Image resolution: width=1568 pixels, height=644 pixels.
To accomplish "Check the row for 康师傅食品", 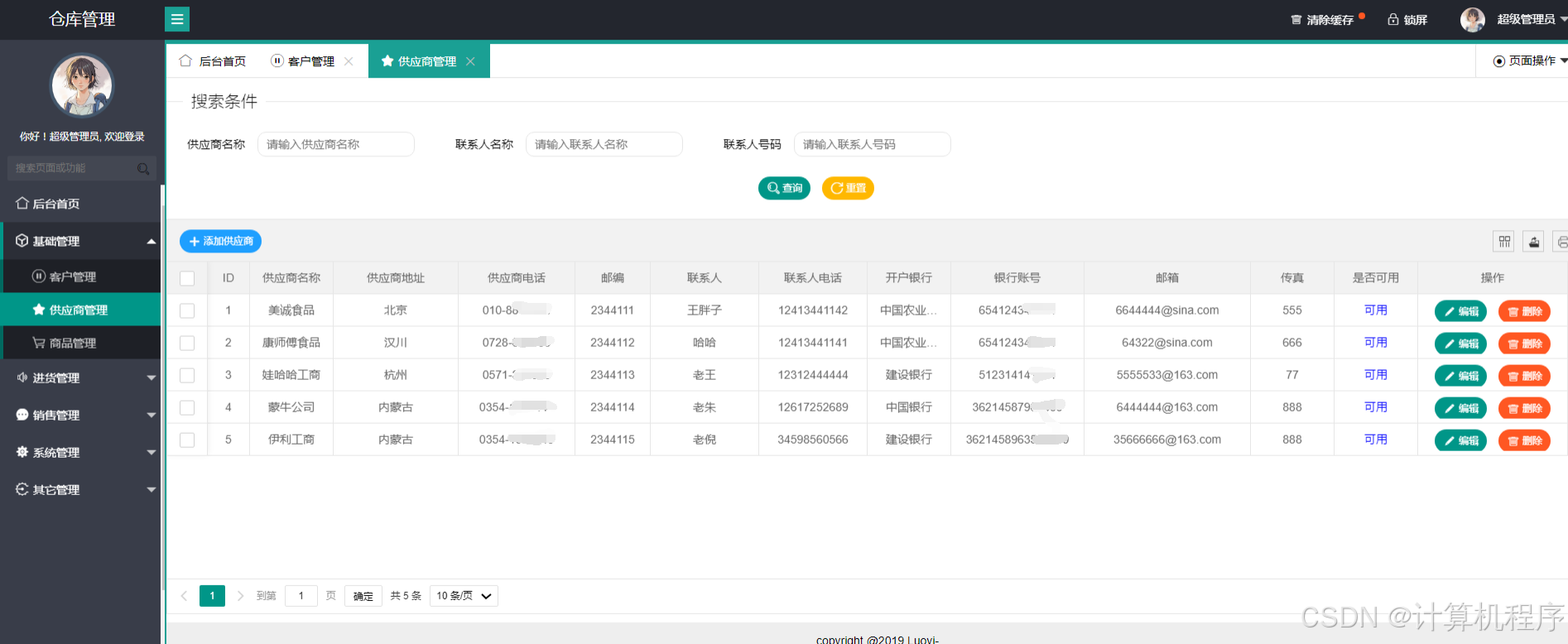I will pyautogui.click(x=187, y=343).
